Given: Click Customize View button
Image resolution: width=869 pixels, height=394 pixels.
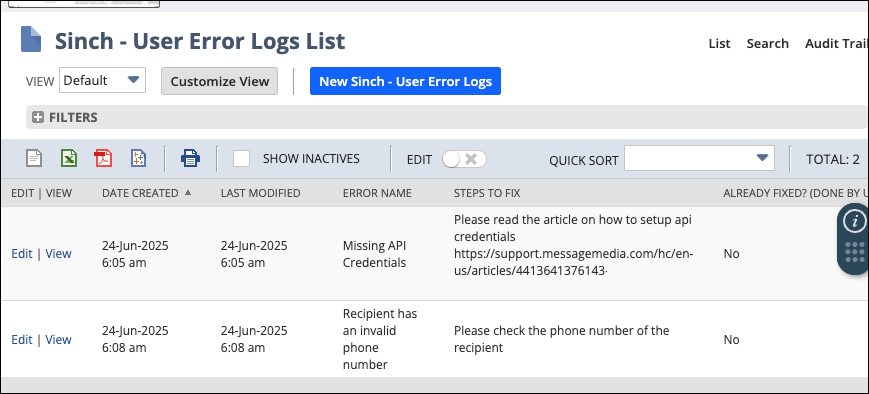Looking at the screenshot, I should (x=219, y=81).
